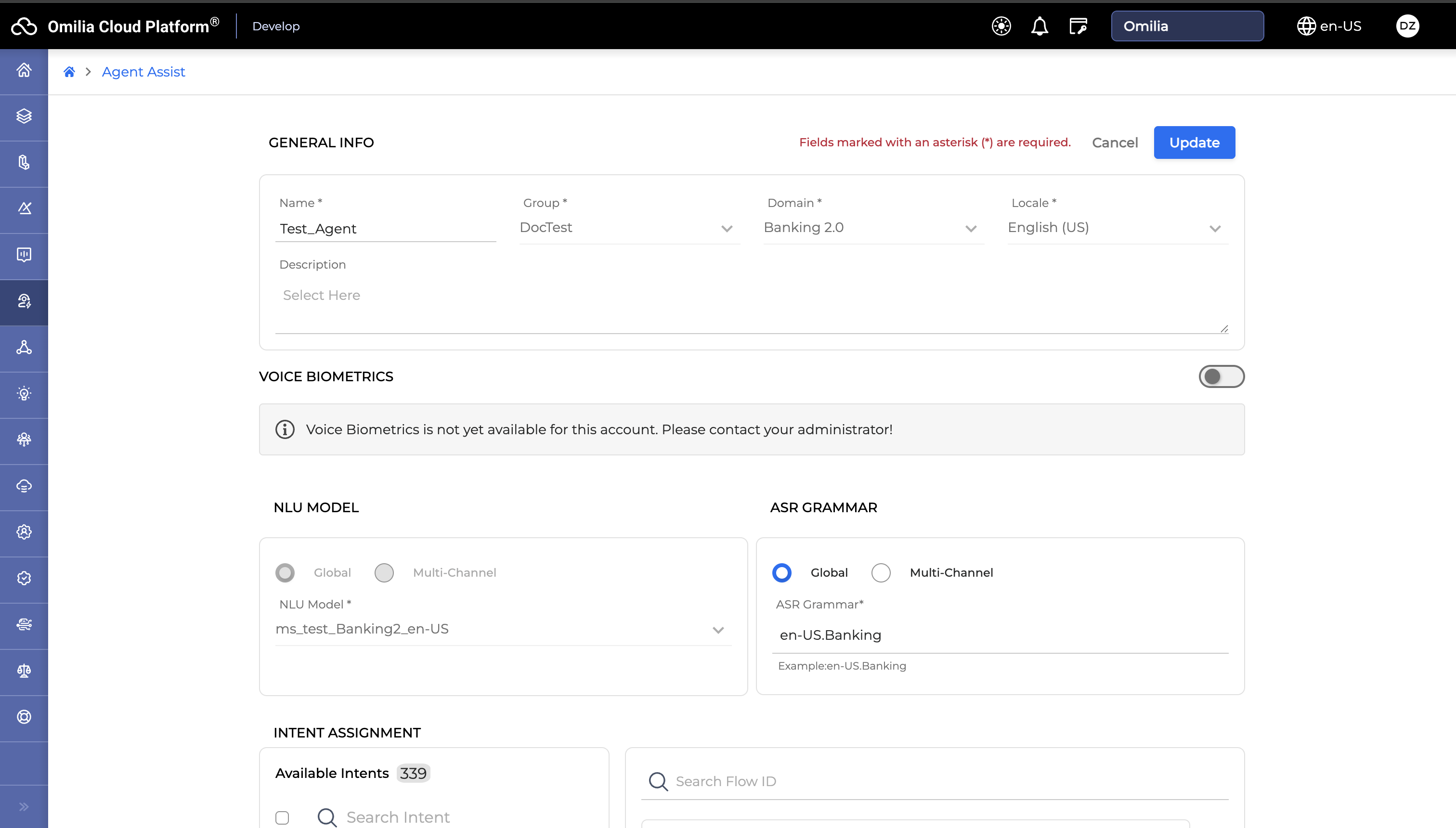
Task: Open the Agent Assist headset sidebar icon
Action: click(24, 301)
